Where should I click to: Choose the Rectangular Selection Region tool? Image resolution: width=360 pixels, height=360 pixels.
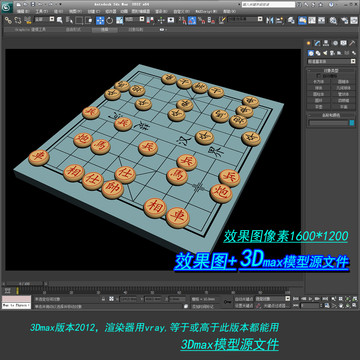pyautogui.click(x=79, y=20)
